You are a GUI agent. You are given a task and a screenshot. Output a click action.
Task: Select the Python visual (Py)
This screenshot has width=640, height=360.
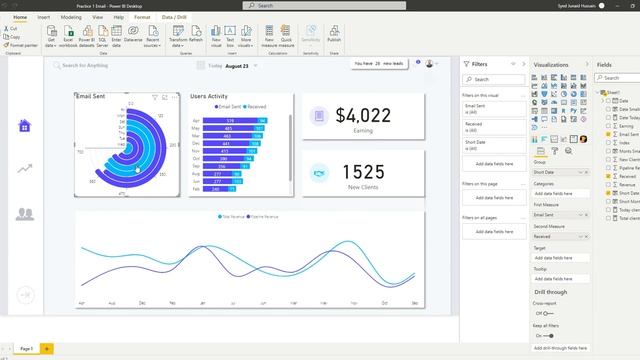[573, 111]
